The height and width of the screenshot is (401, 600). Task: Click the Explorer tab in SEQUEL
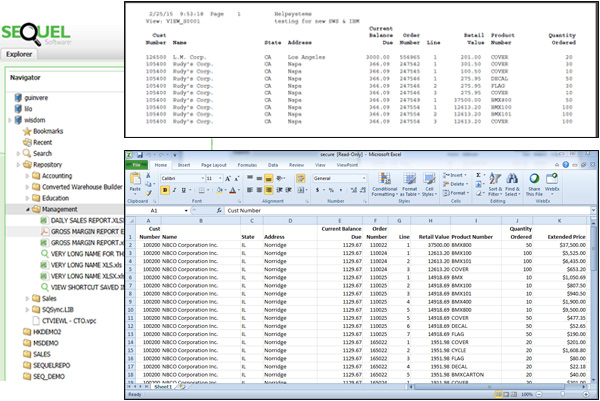pos(19,54)
